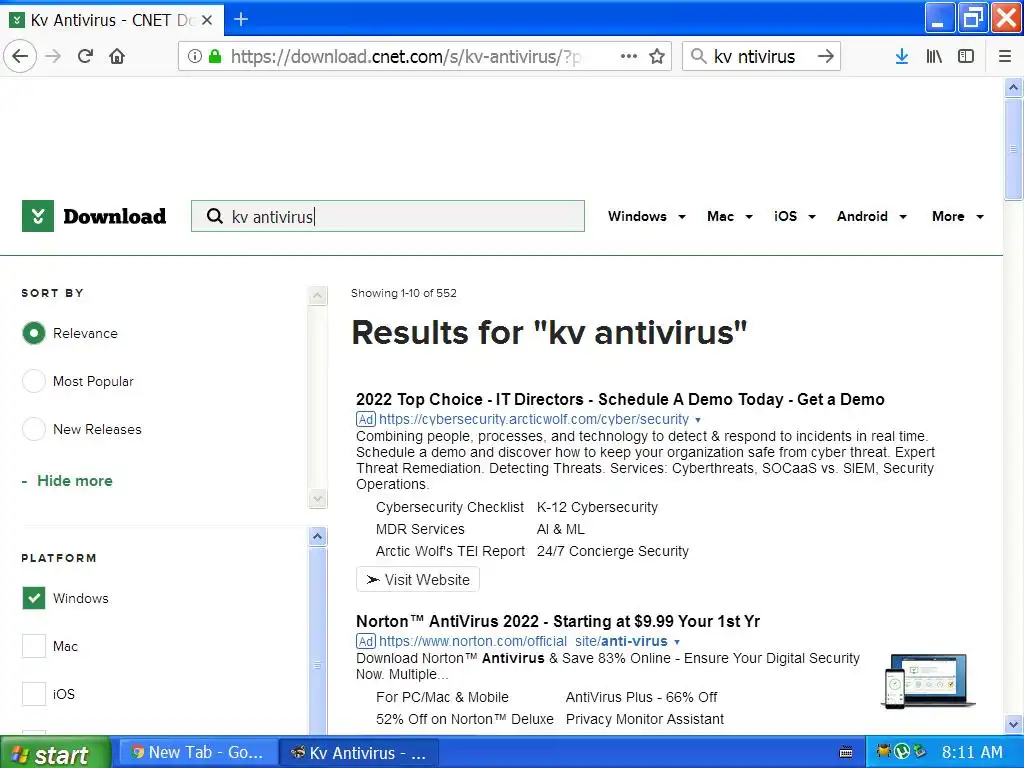Close the Kv Antivirus tab
The width and height of the screenshot is (1024, 768).
[207, 20]
